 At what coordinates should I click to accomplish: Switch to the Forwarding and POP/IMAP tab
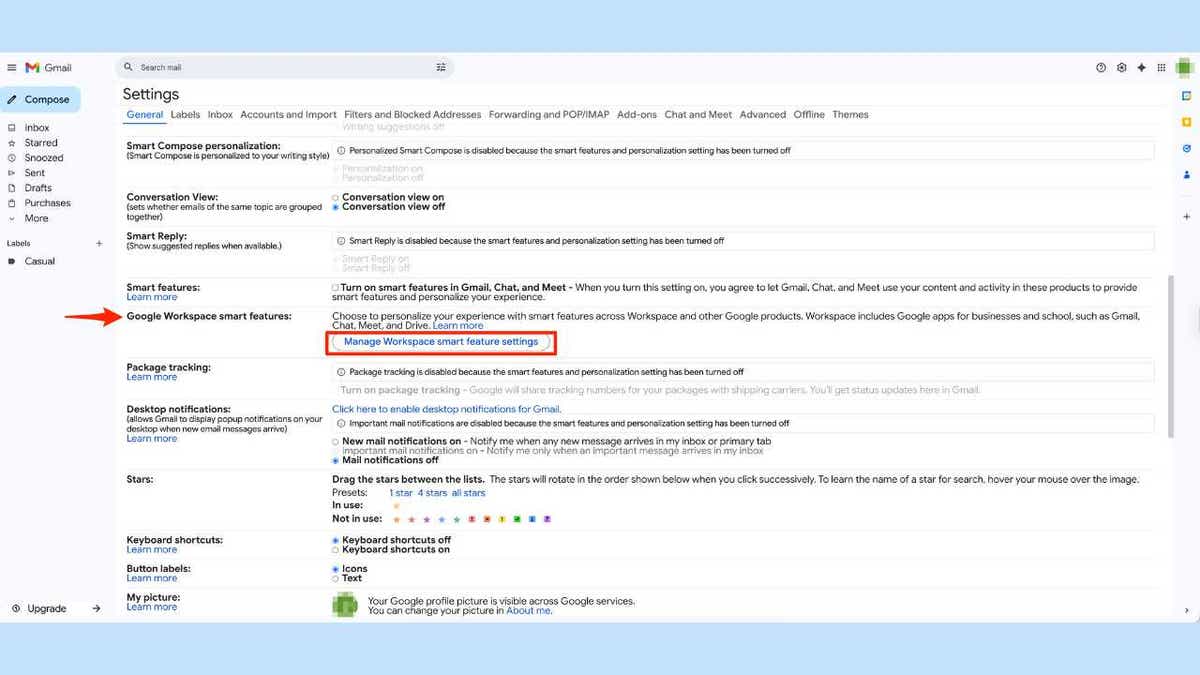tap(548, 114)
